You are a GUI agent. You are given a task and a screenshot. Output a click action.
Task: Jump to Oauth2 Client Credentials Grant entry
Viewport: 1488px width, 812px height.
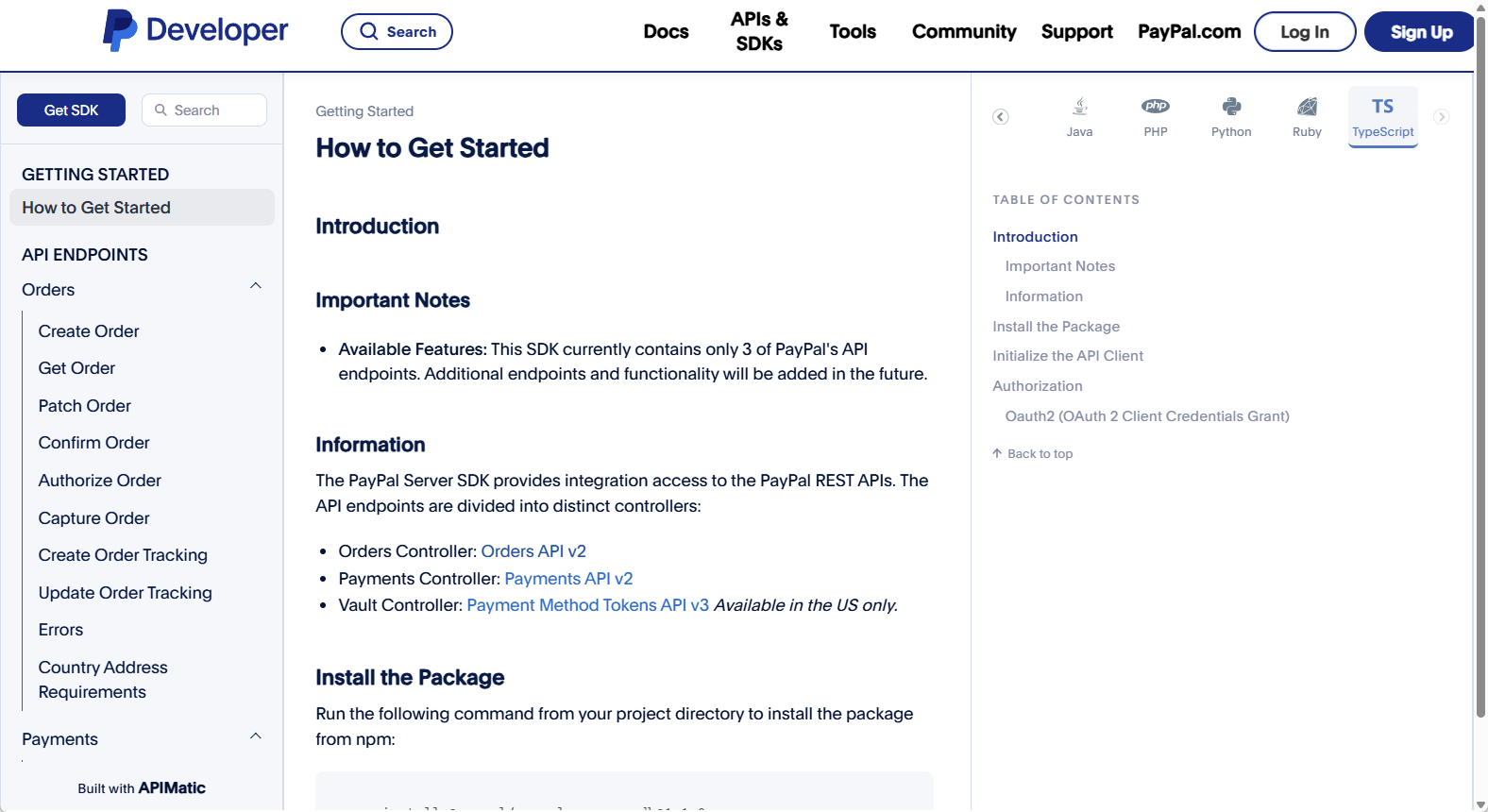pyautogui.click(x=1146, y=416)
